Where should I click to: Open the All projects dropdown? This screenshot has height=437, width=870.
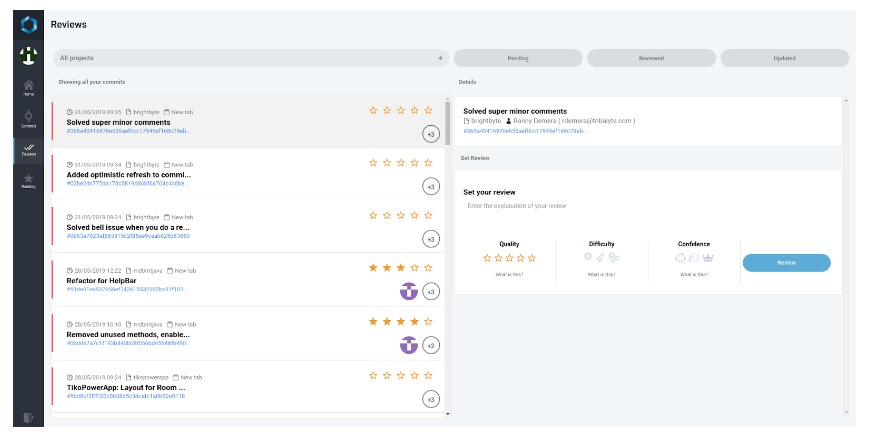click(251, 58)
